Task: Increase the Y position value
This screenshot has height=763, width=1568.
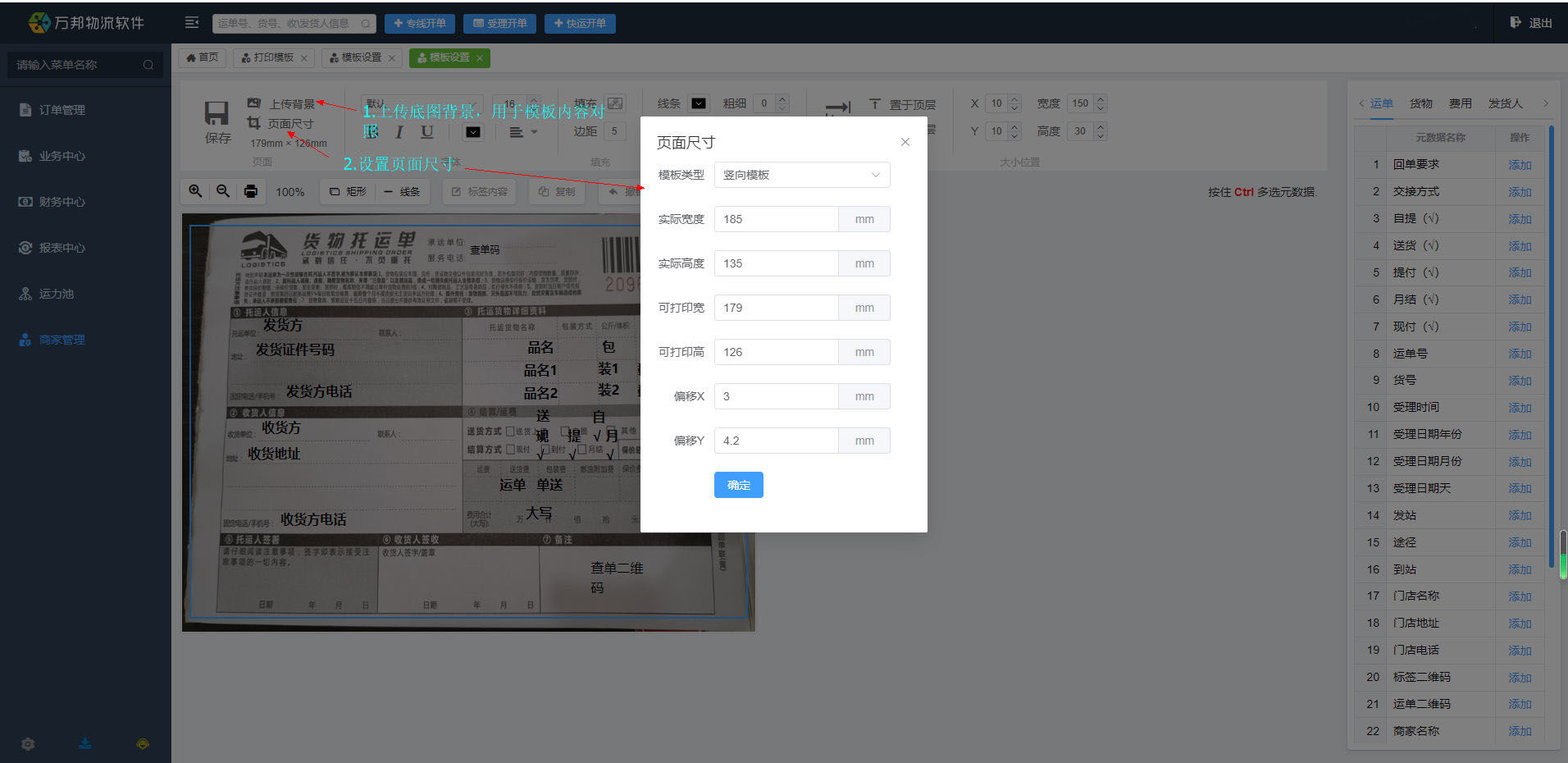Action: coord(1015,126)
